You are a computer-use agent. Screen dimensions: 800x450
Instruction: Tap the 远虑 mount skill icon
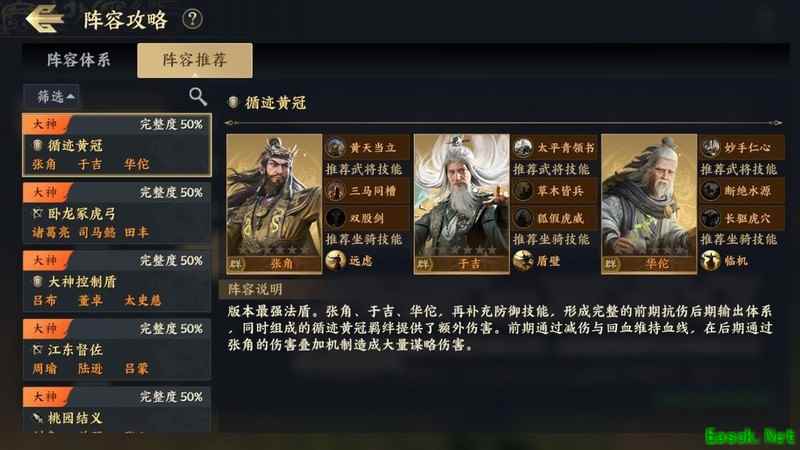(335, 261)
